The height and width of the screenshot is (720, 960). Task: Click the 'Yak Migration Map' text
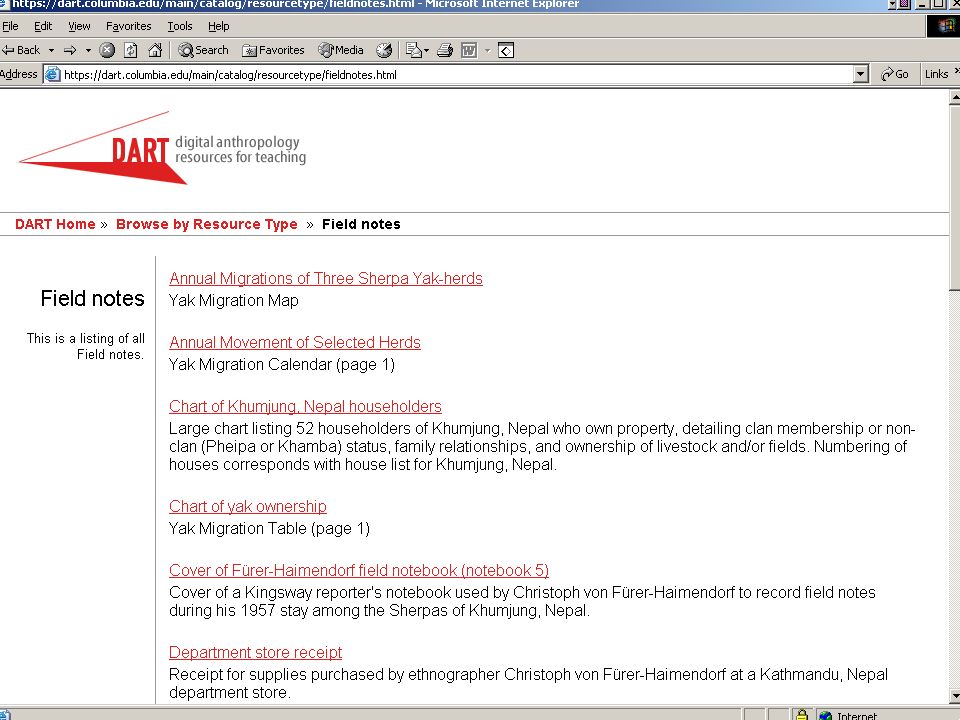pyautogui.click(x=233, y=301)
